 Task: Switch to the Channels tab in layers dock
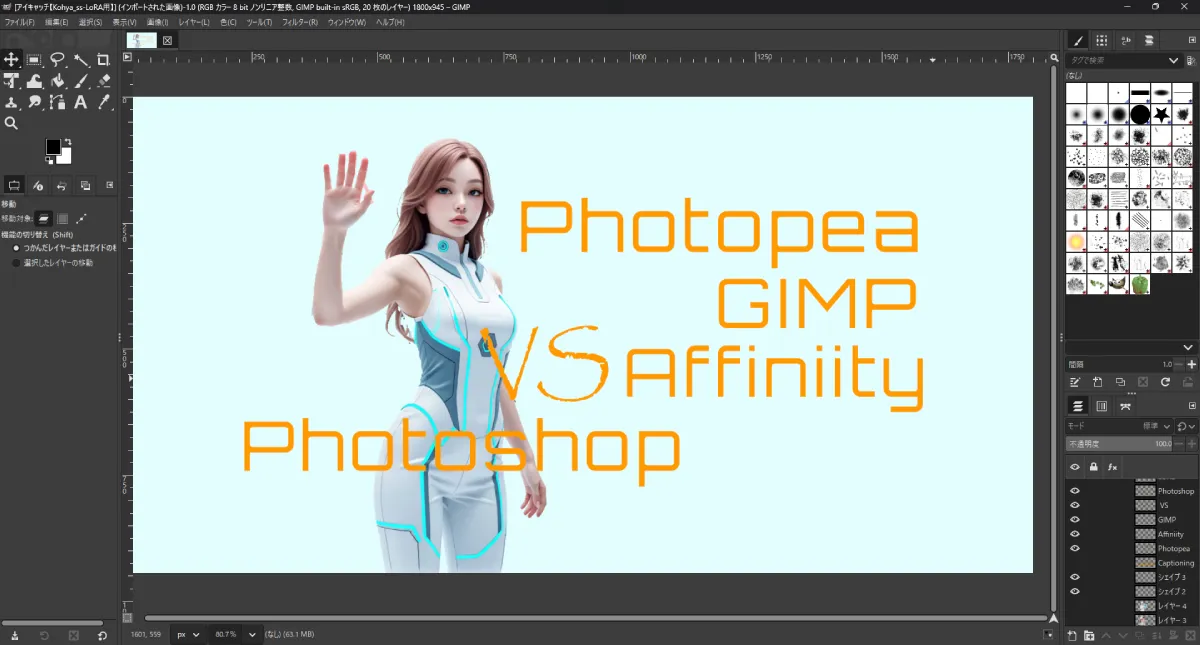pyautogui.click(x=1102, y=407)
